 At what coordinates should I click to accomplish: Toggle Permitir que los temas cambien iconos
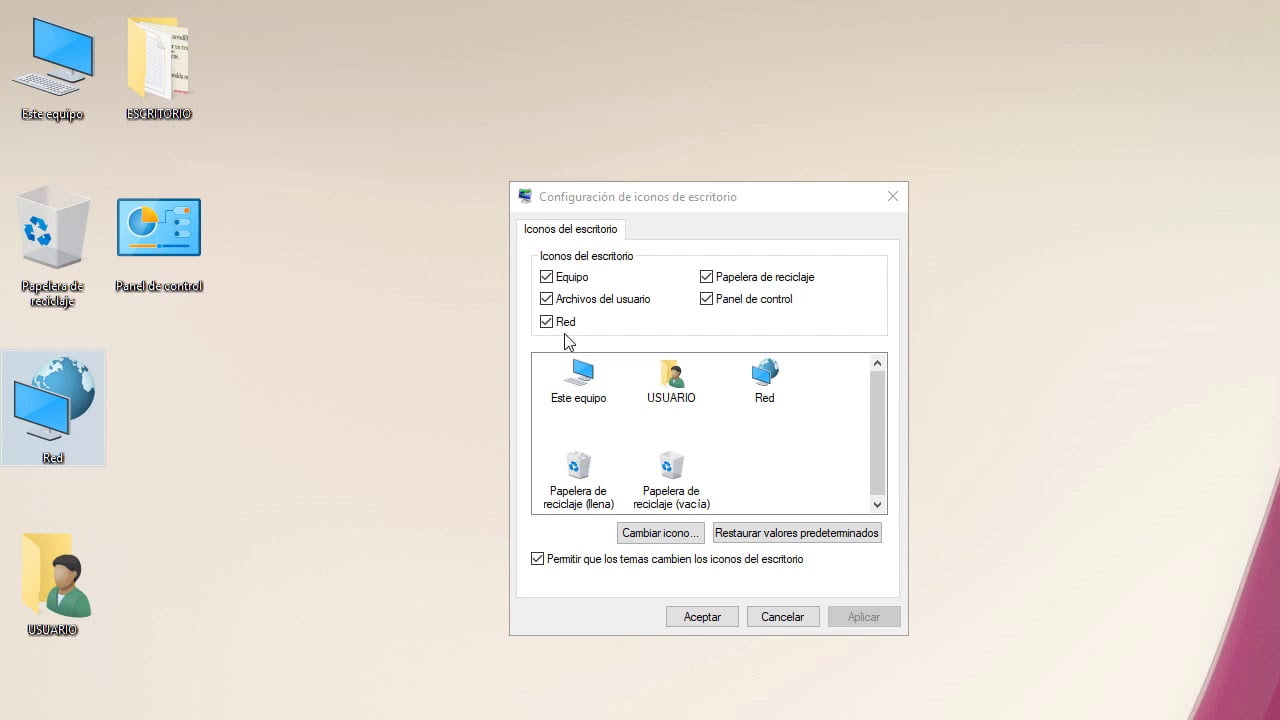click(x=537, y=559)
